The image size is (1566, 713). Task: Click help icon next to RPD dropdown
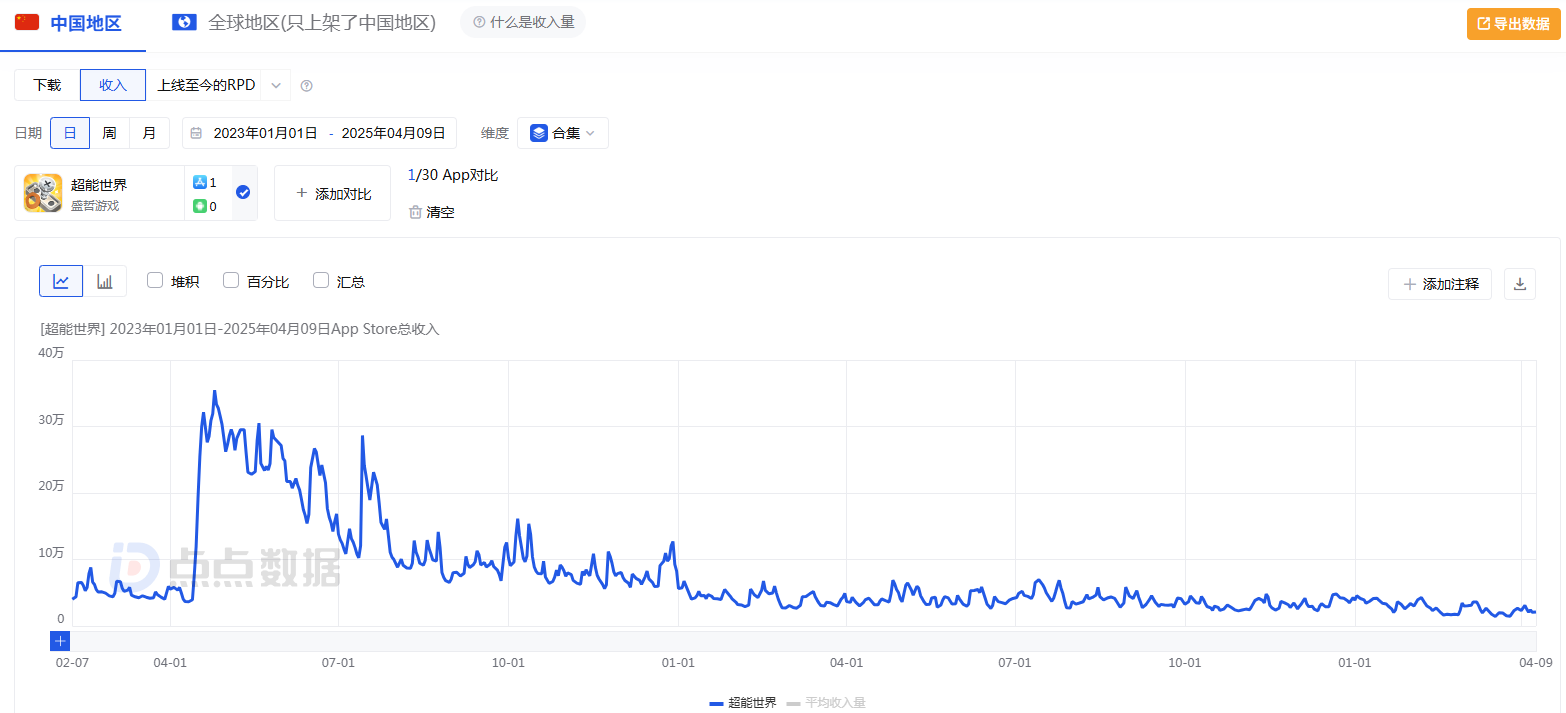[307, 86]
